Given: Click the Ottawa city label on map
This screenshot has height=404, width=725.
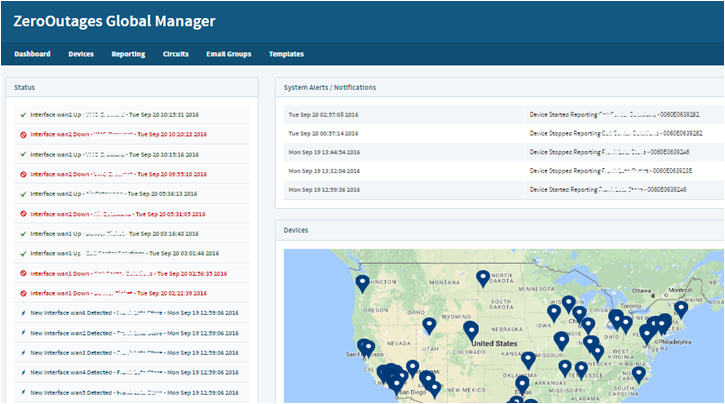Looking at the screenshot, I should point(642,291).
